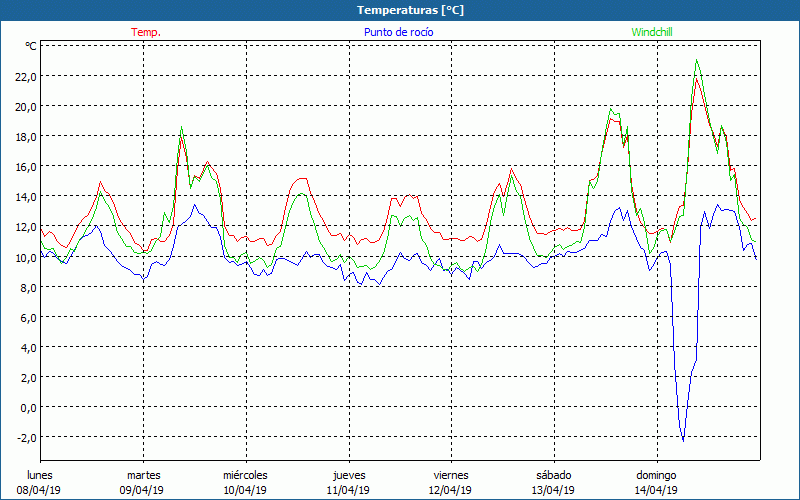Viewport: 800px width, 500px height.
Task: Click the 2,0 y-axis value
Action: (x=29, y=378)
